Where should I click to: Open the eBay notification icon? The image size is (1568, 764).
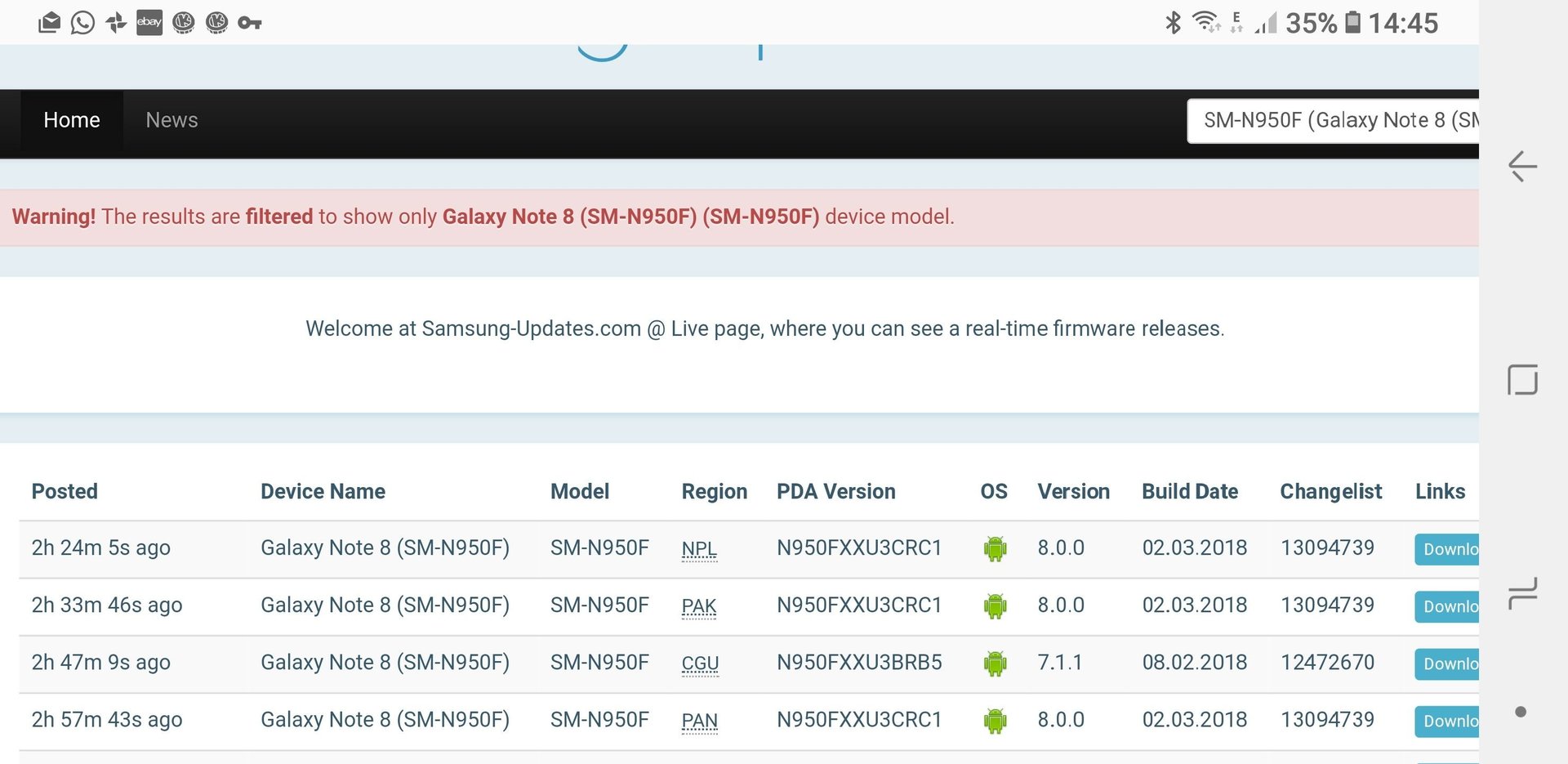coord(149,22)
